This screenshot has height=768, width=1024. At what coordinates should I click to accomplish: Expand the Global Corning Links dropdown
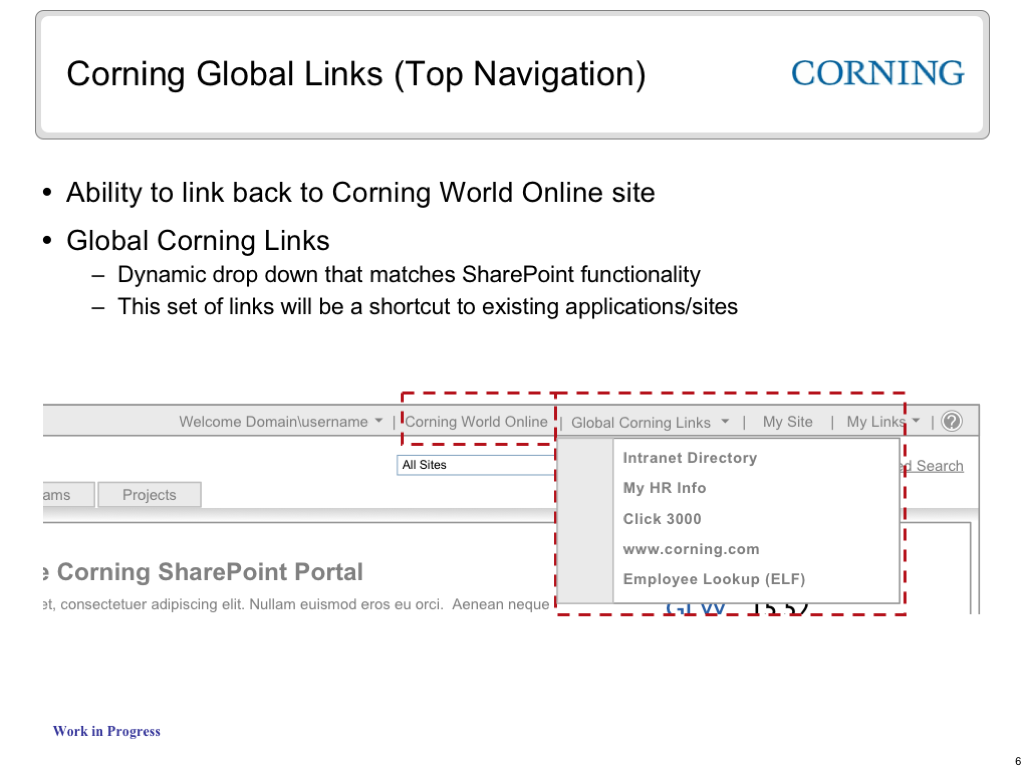(650, 423)
